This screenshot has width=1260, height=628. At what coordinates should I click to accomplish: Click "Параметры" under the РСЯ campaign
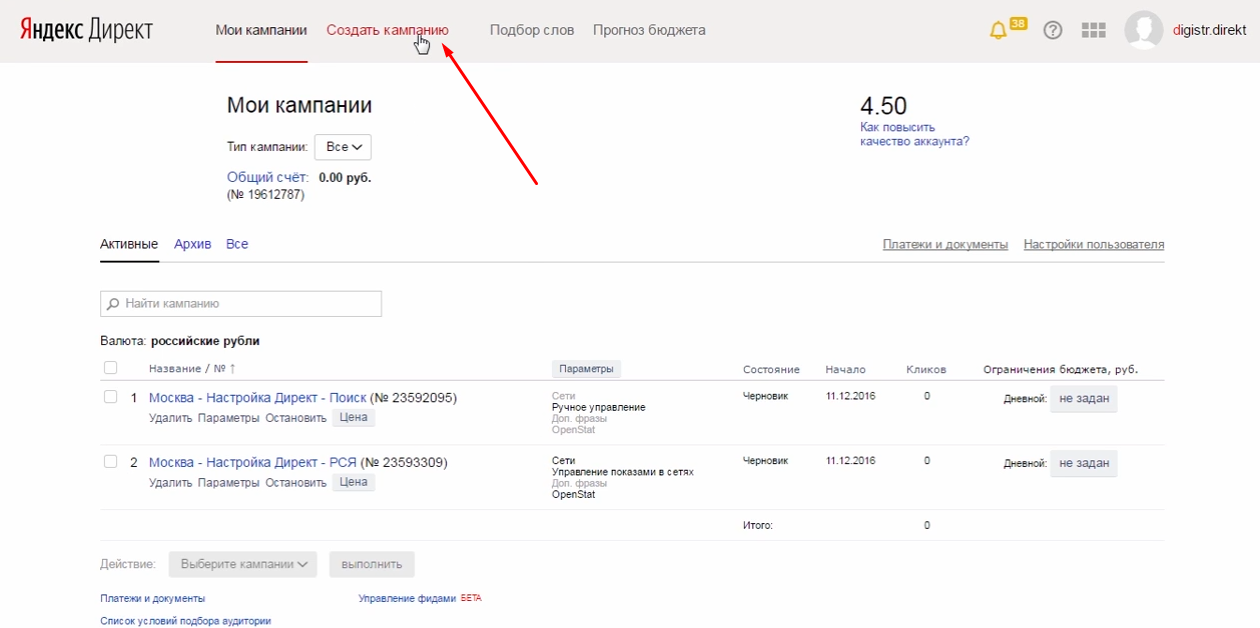[229, 483]
